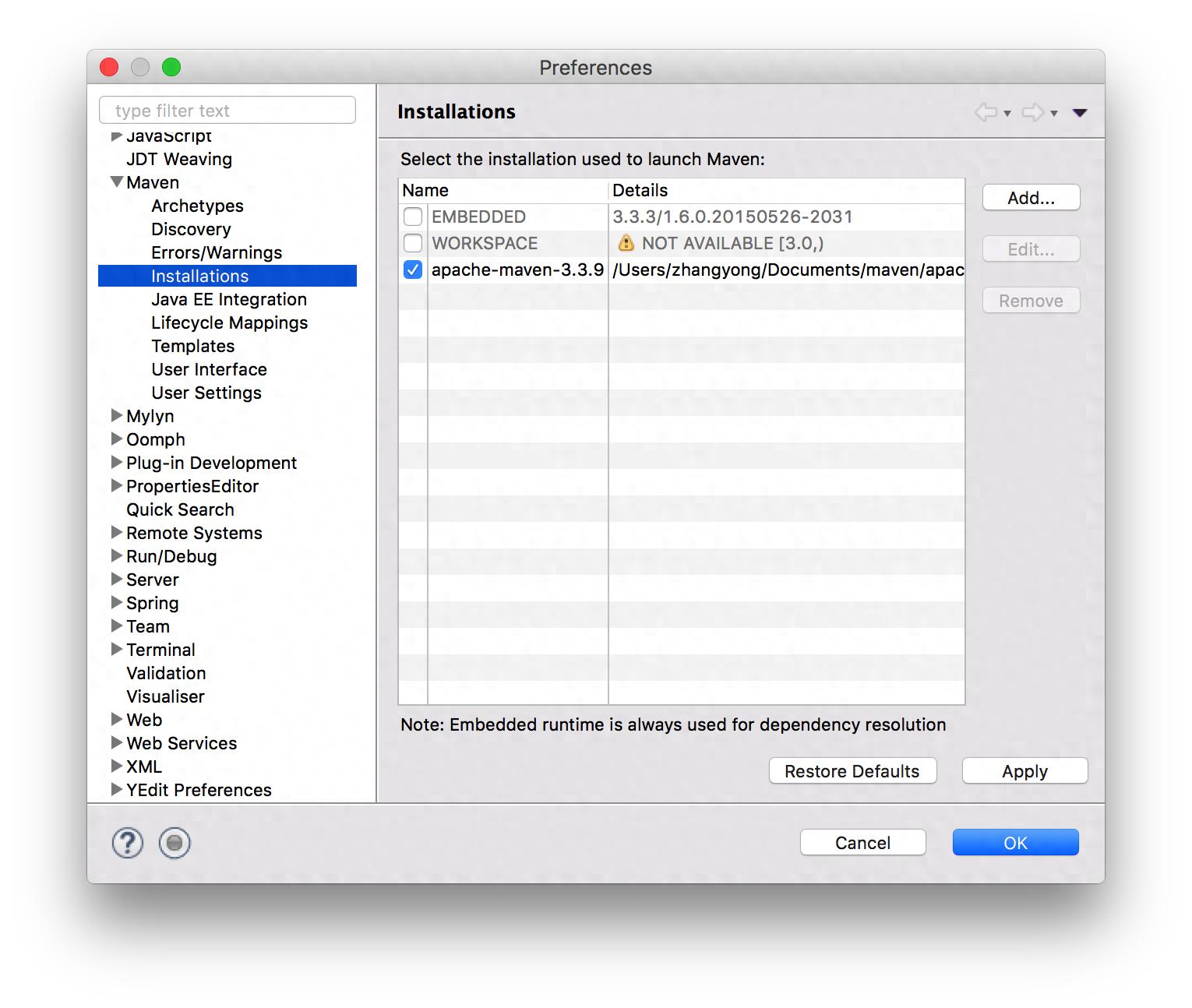Viewport: 1192px width, 1008px height.
Task: Click the Add... button
Action: coord(1032,198)
